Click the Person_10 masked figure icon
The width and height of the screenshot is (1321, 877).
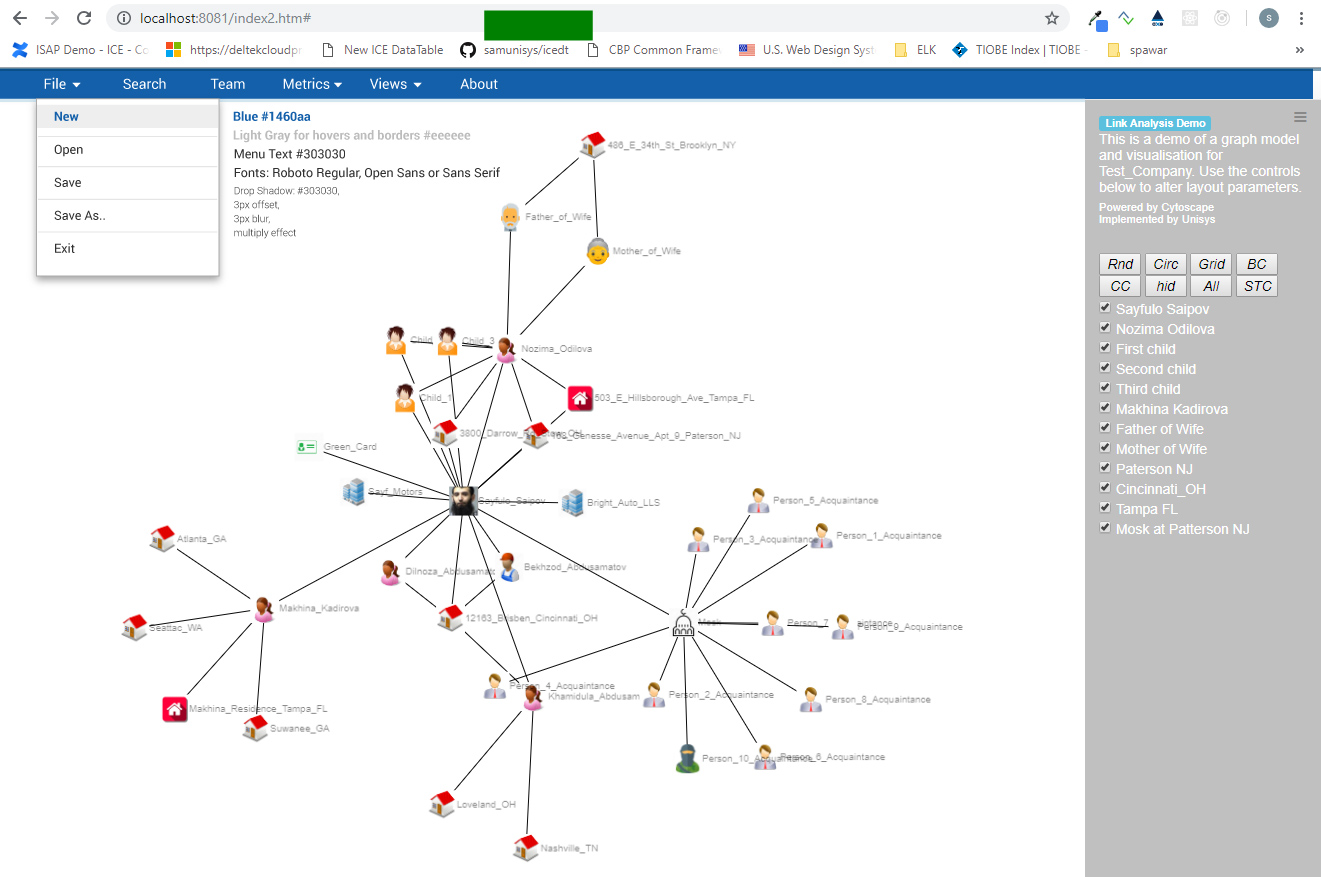(686, 758)
